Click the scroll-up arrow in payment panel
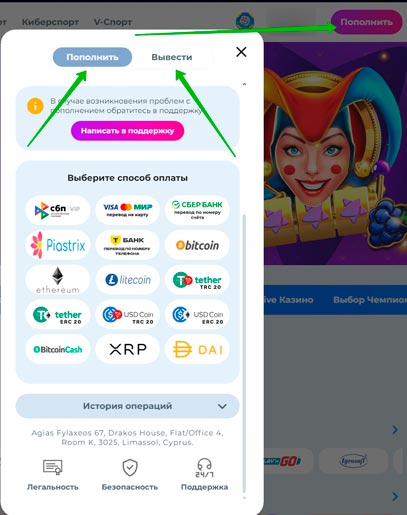This screenshot has height=515, width=407. pos(244,84)
